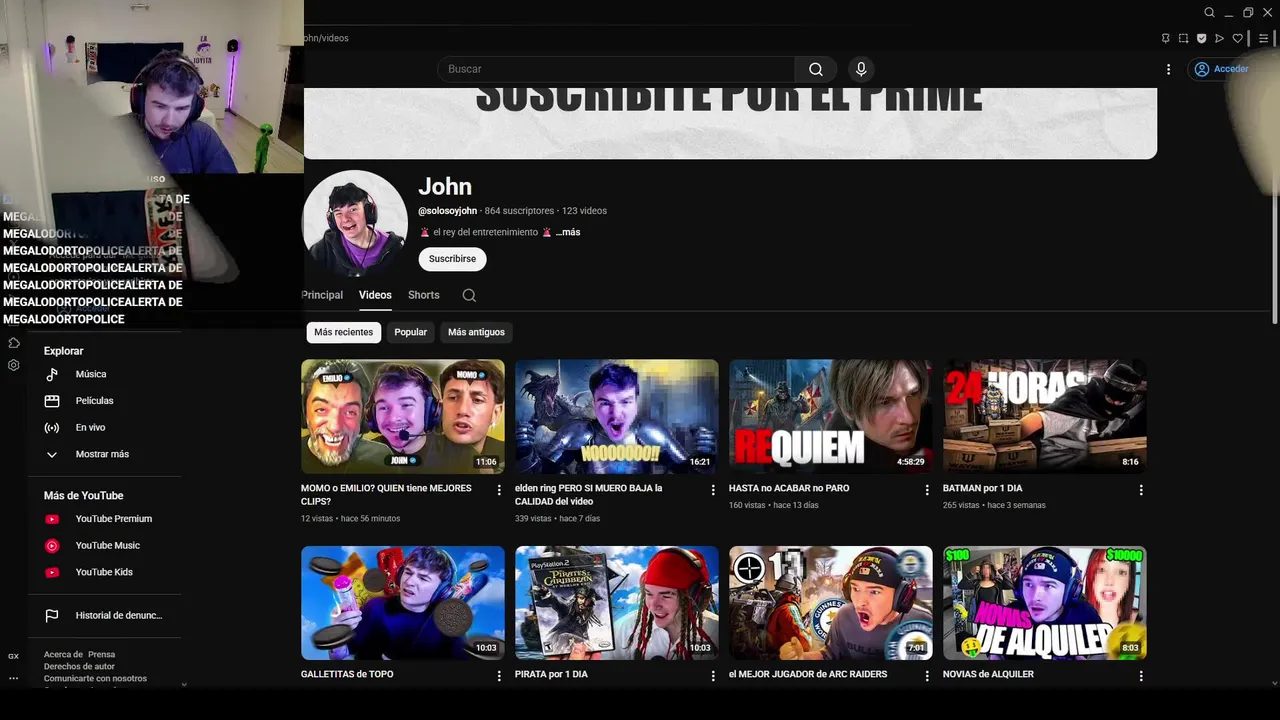The width and height of the screenshot is (1280, 720).
Task: Open the elden ring video thumbnail
Action: tap(617, 416)
